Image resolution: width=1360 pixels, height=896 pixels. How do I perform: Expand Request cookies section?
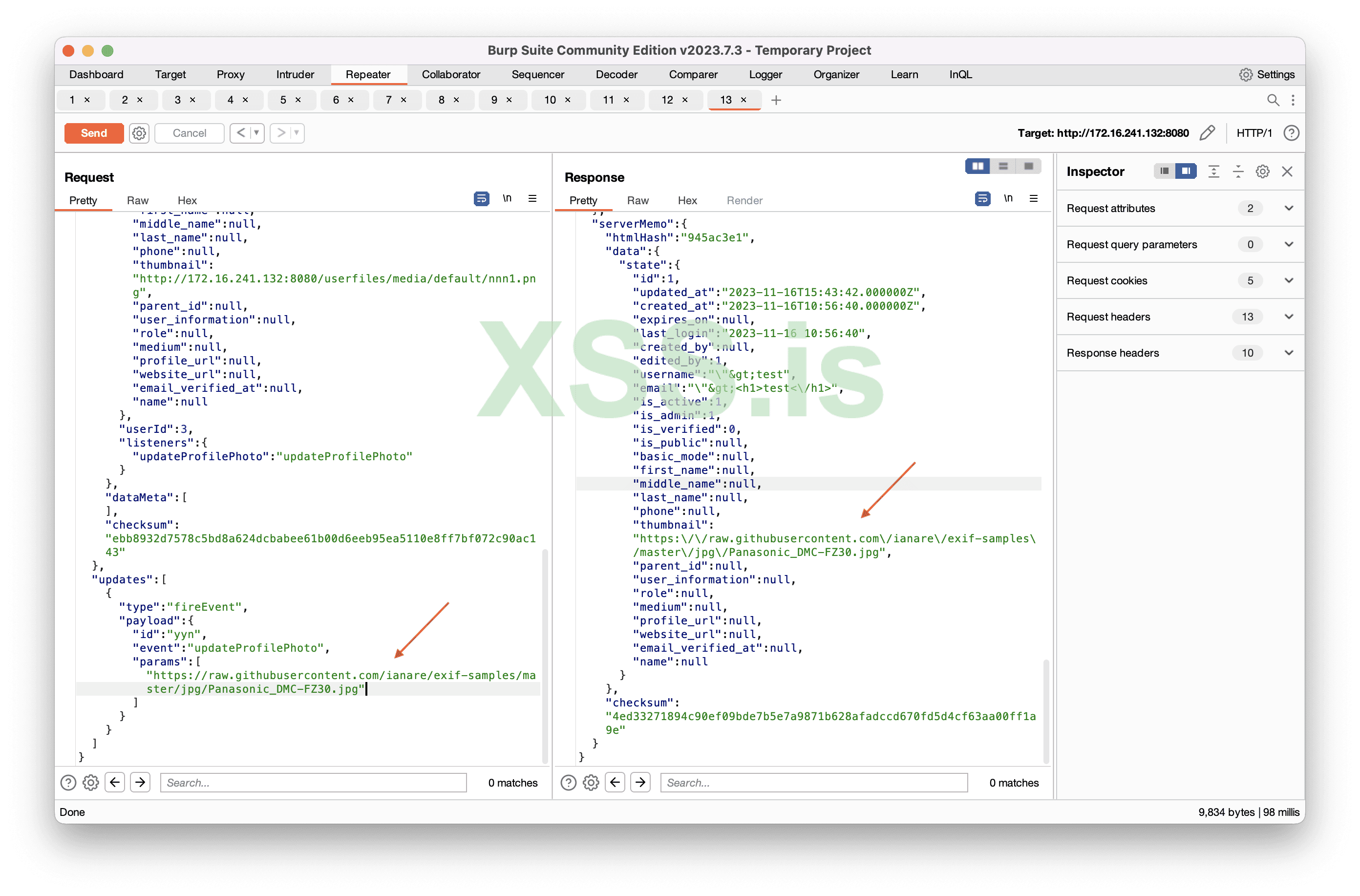coord(1289,280)
